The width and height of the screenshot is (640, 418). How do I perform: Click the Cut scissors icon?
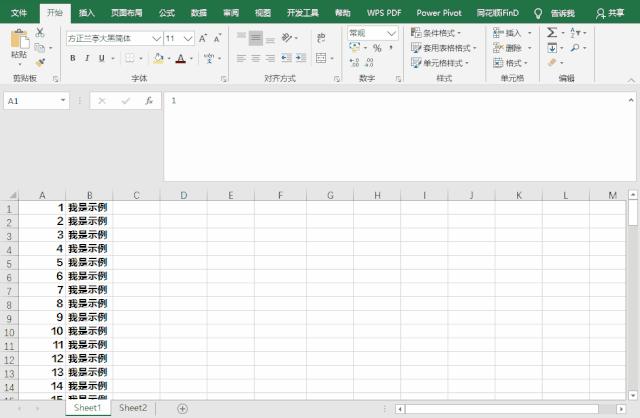coord(40,33)
